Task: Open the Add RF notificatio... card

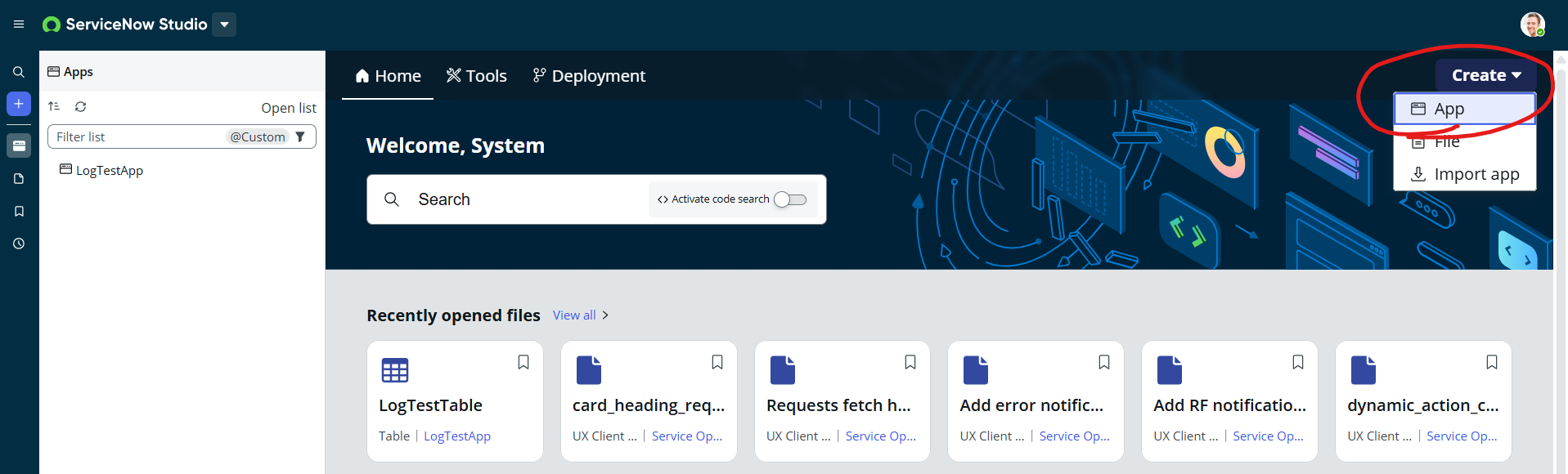Action: pos(1229,401)
